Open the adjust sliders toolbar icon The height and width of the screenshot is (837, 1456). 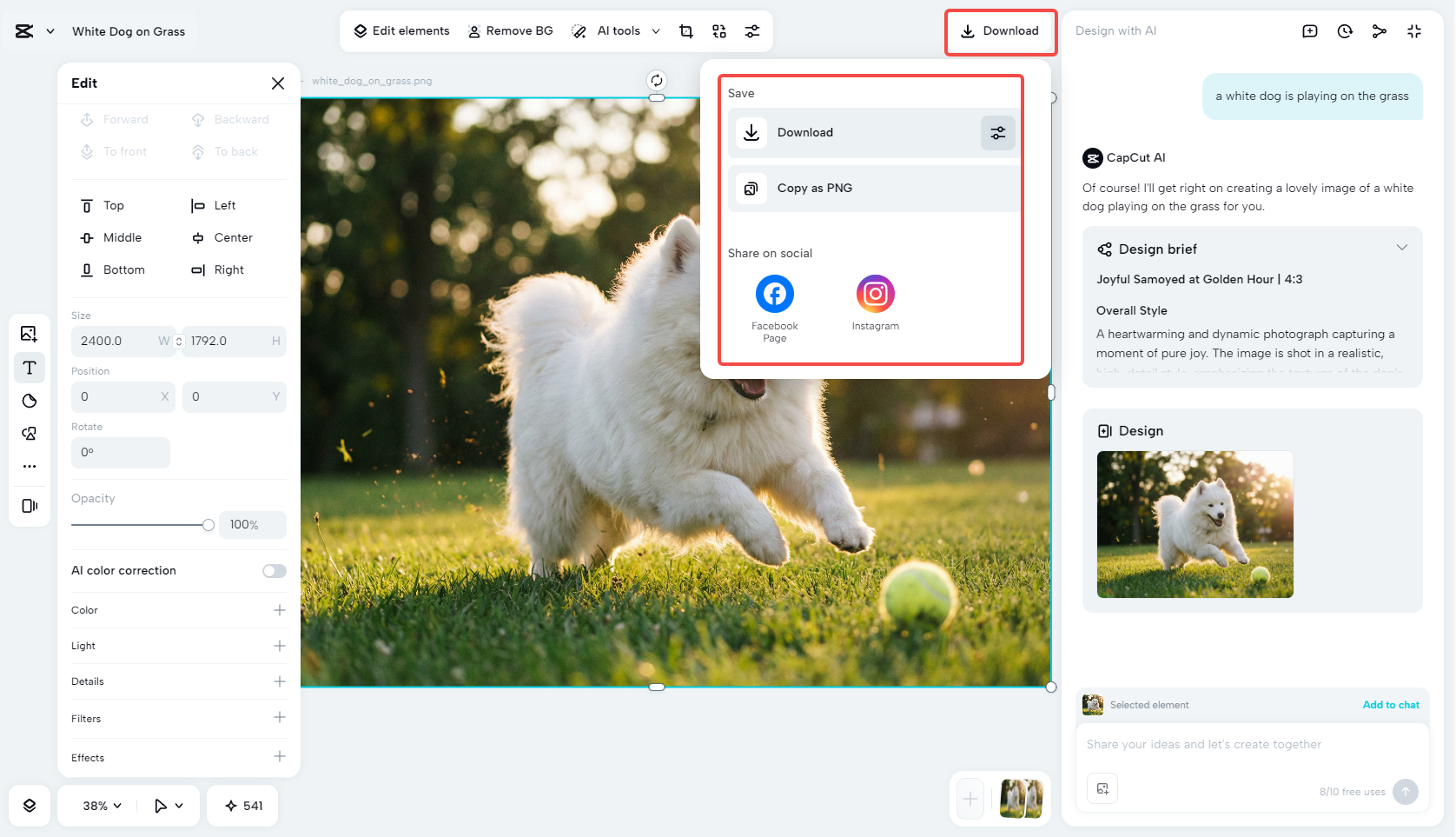(x=752, y=31)
